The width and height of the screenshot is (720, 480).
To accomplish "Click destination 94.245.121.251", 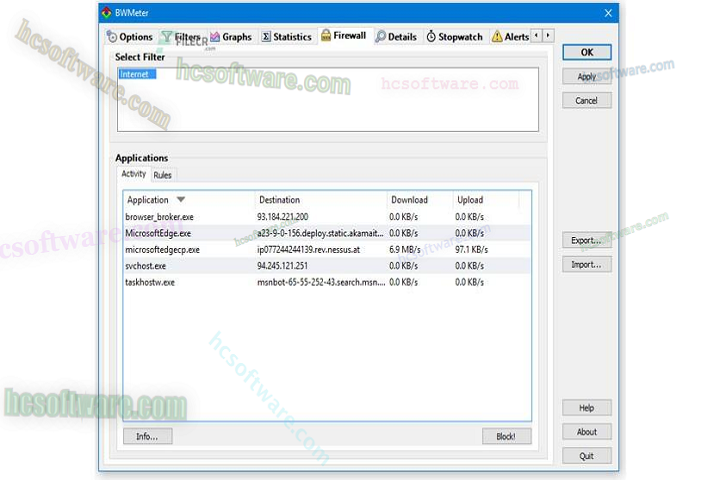I will pos(282,266).
